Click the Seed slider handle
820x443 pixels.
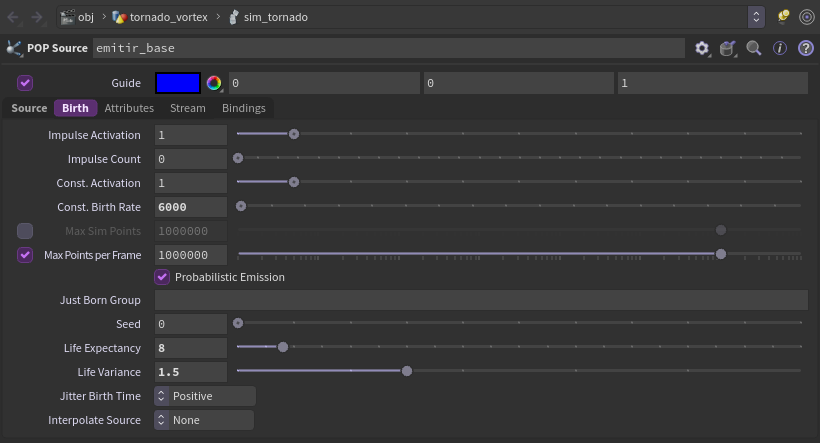point(238,323)
